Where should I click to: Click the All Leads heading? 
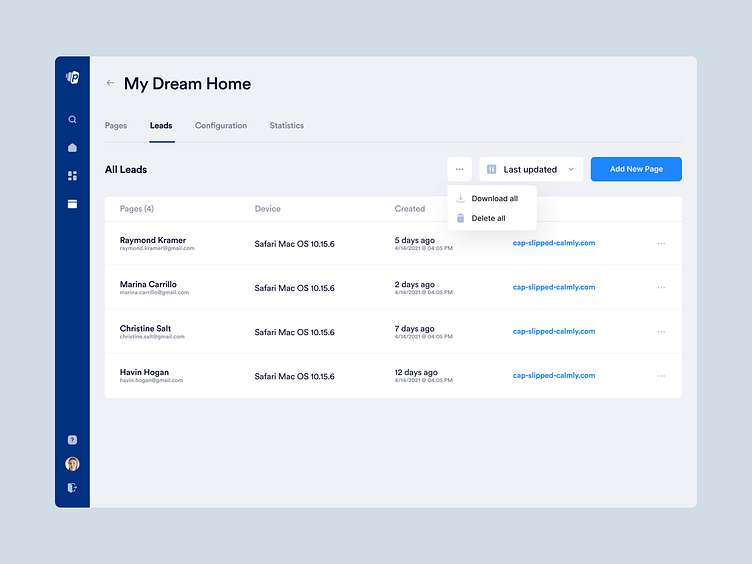pos(126,169)
